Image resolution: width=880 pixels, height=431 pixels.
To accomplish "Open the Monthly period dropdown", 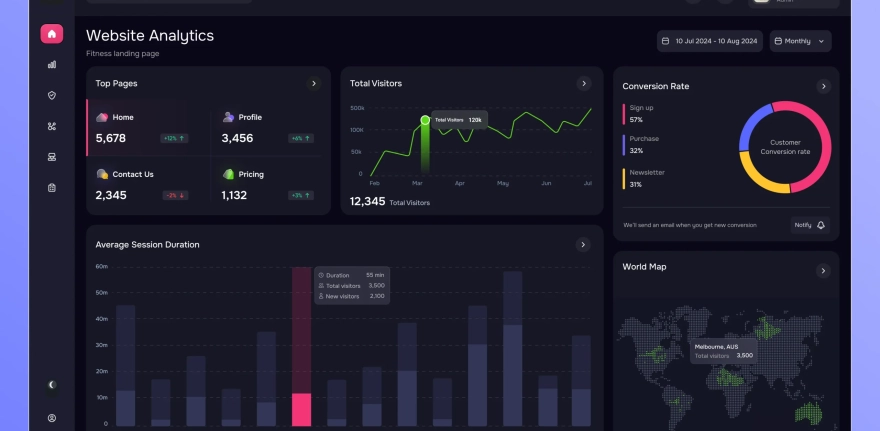I will pyautogui.click(x=800, y=41).
